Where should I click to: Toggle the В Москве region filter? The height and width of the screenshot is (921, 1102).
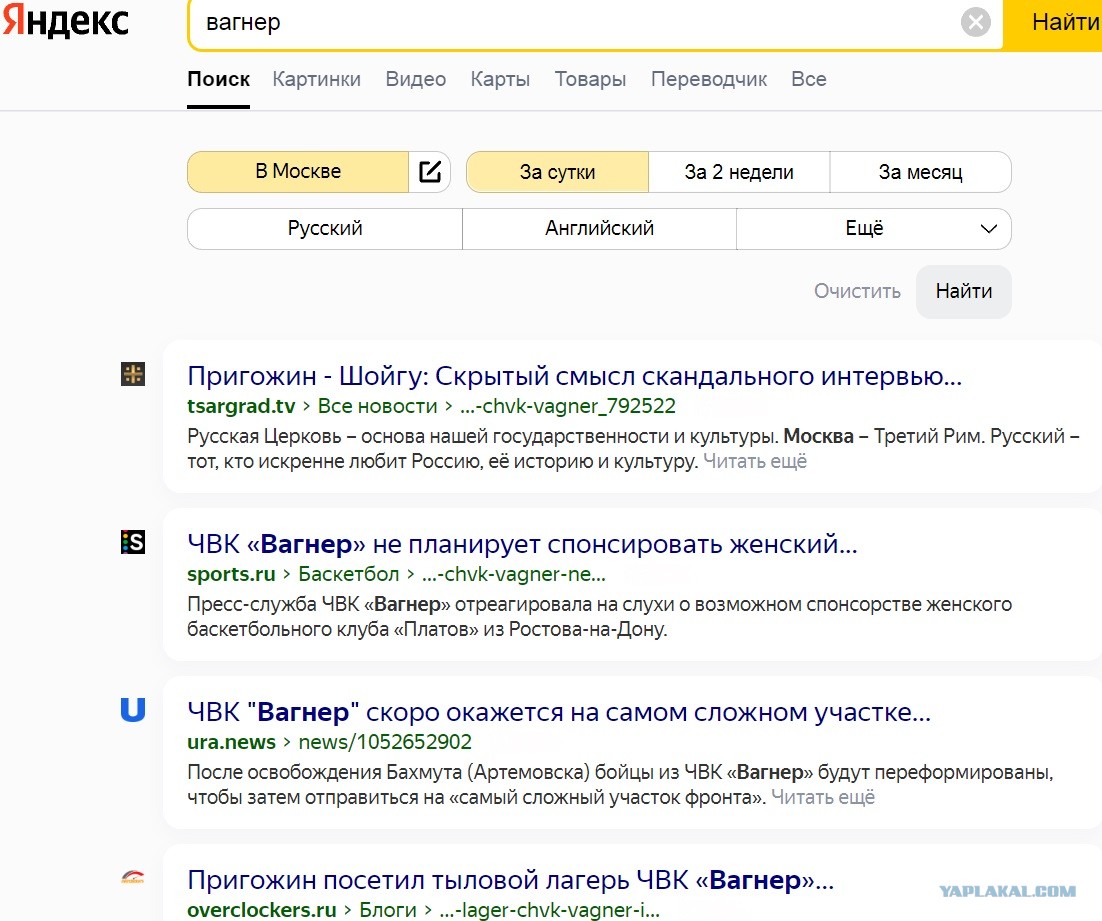(x=298, y=172)
